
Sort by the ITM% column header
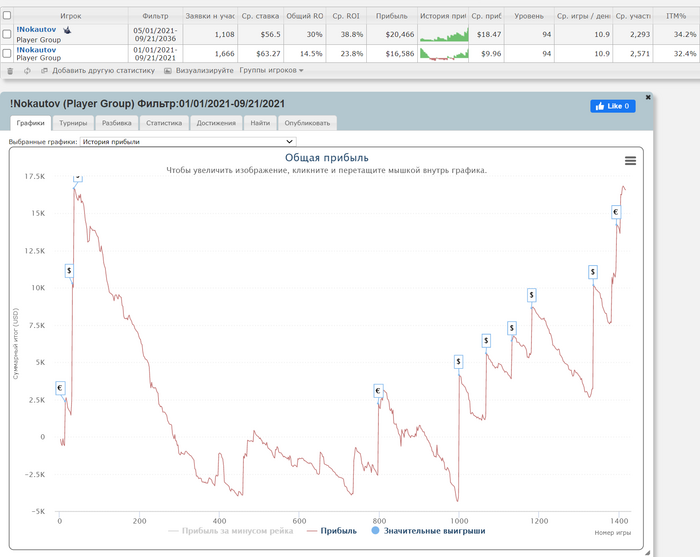[676, 16]
